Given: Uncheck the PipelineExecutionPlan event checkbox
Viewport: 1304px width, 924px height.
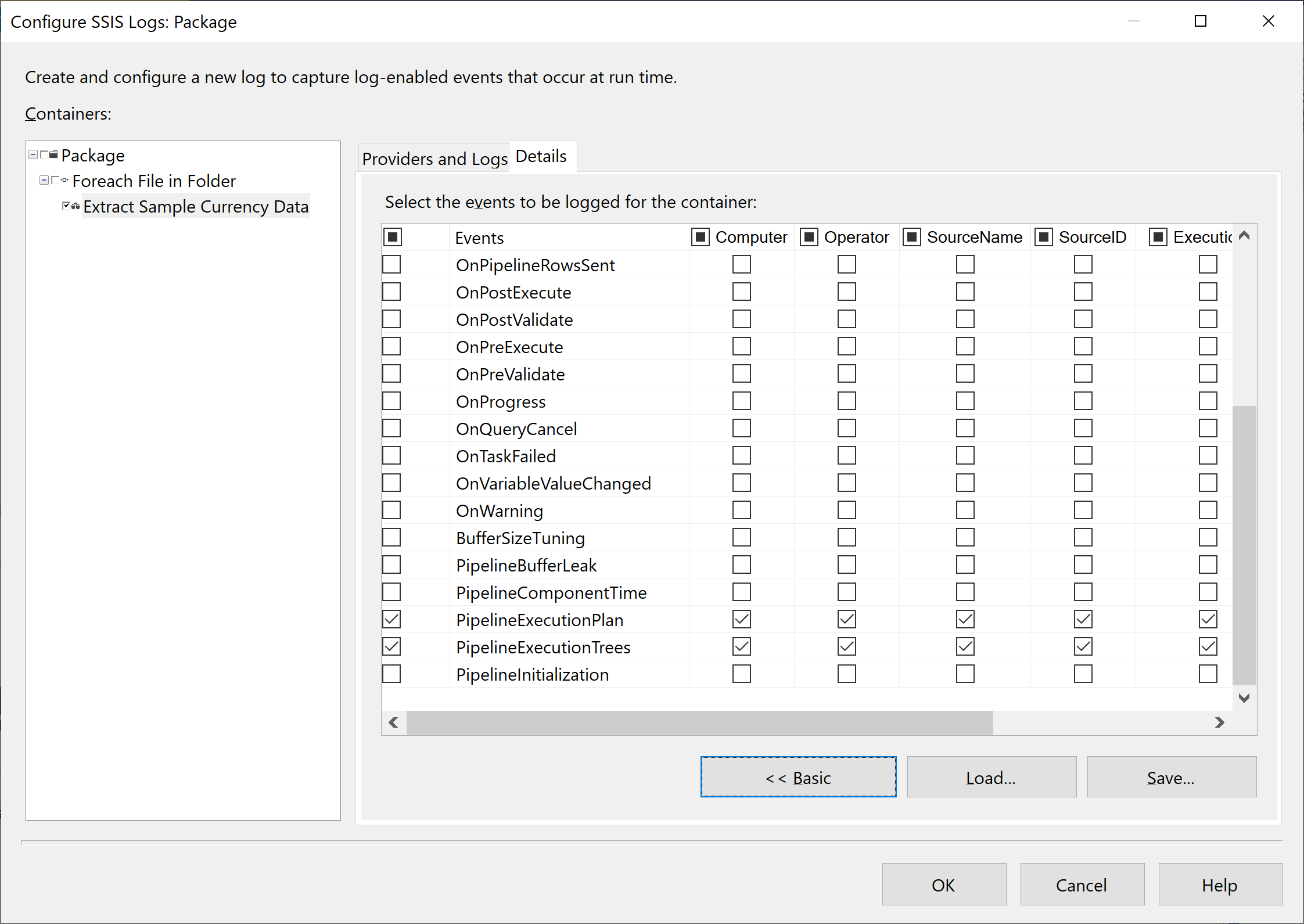Looking at the screenshot, I should coord(392,620).
